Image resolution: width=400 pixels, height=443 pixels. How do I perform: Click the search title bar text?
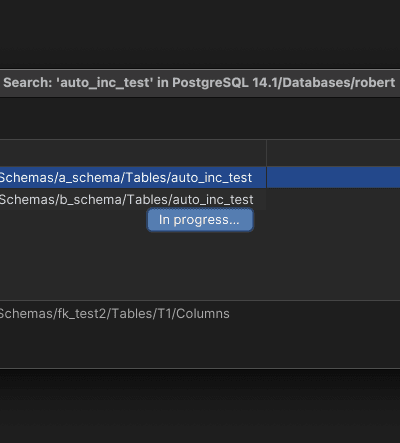point(199,83)
